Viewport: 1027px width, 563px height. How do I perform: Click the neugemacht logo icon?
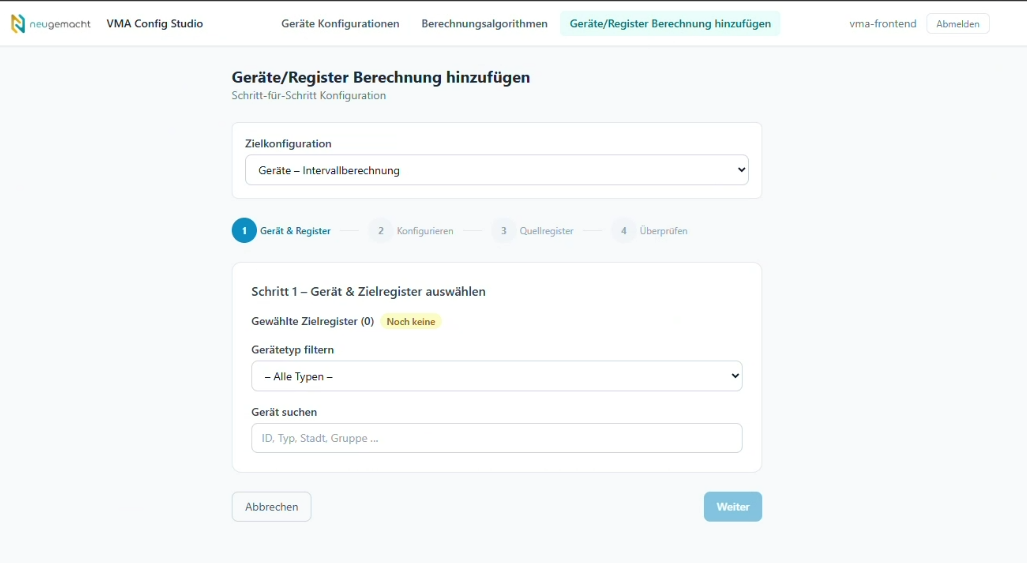[18, 23]
